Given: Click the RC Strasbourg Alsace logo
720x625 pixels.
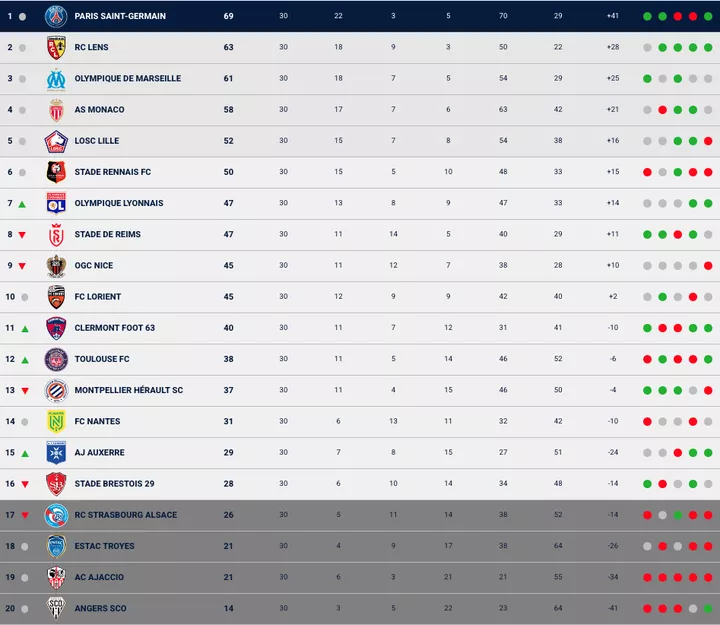Looking at the screenshot, I should point(55,515).
